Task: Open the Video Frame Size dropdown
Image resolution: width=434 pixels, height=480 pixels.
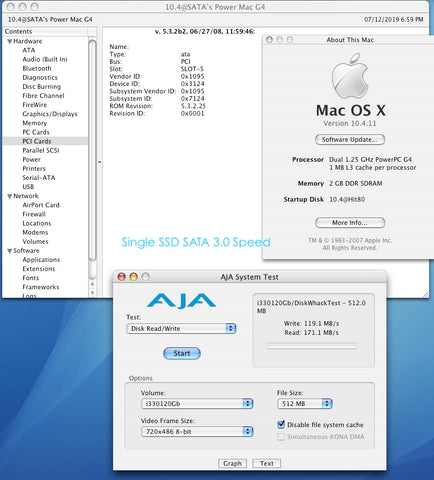Action: [197, 432]
